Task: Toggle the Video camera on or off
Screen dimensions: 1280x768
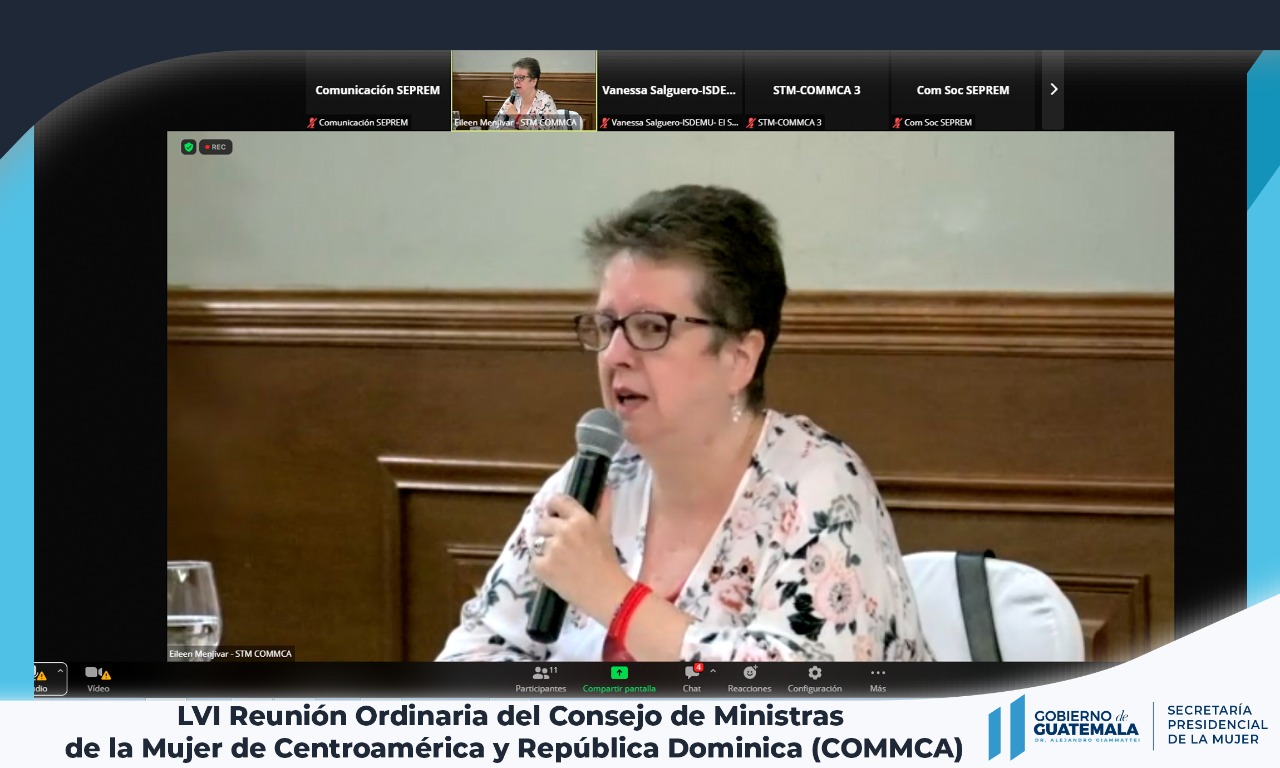Action: (x=97, y=678)
